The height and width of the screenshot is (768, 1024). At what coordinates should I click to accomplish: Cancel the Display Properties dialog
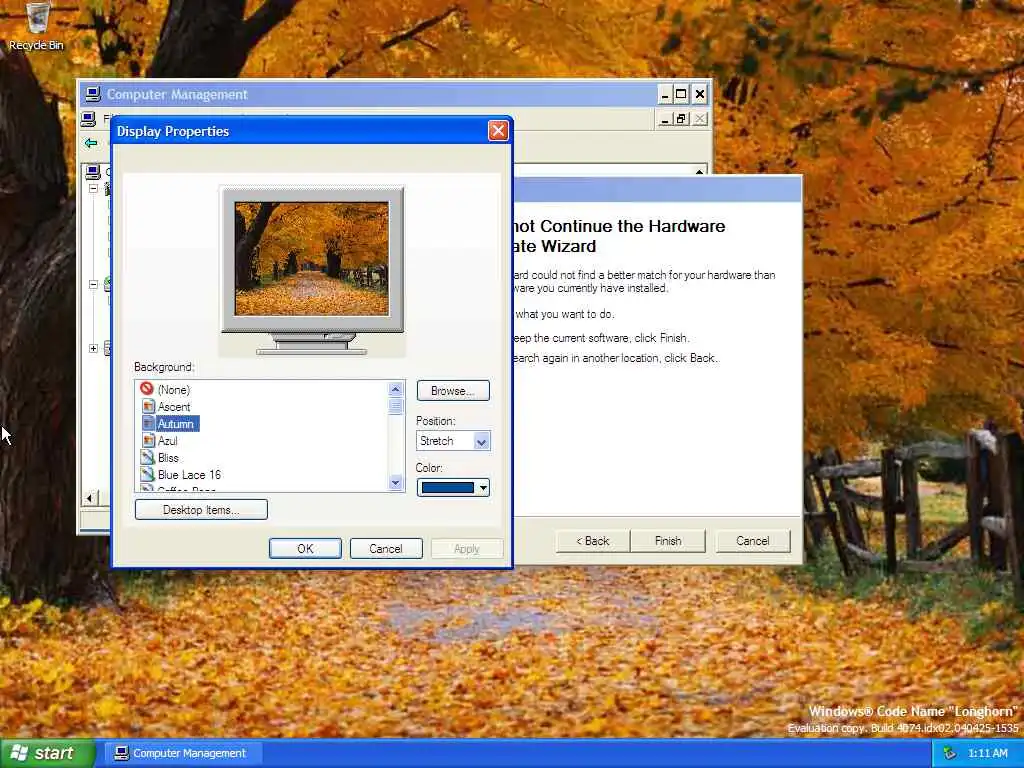coord(386,549)
